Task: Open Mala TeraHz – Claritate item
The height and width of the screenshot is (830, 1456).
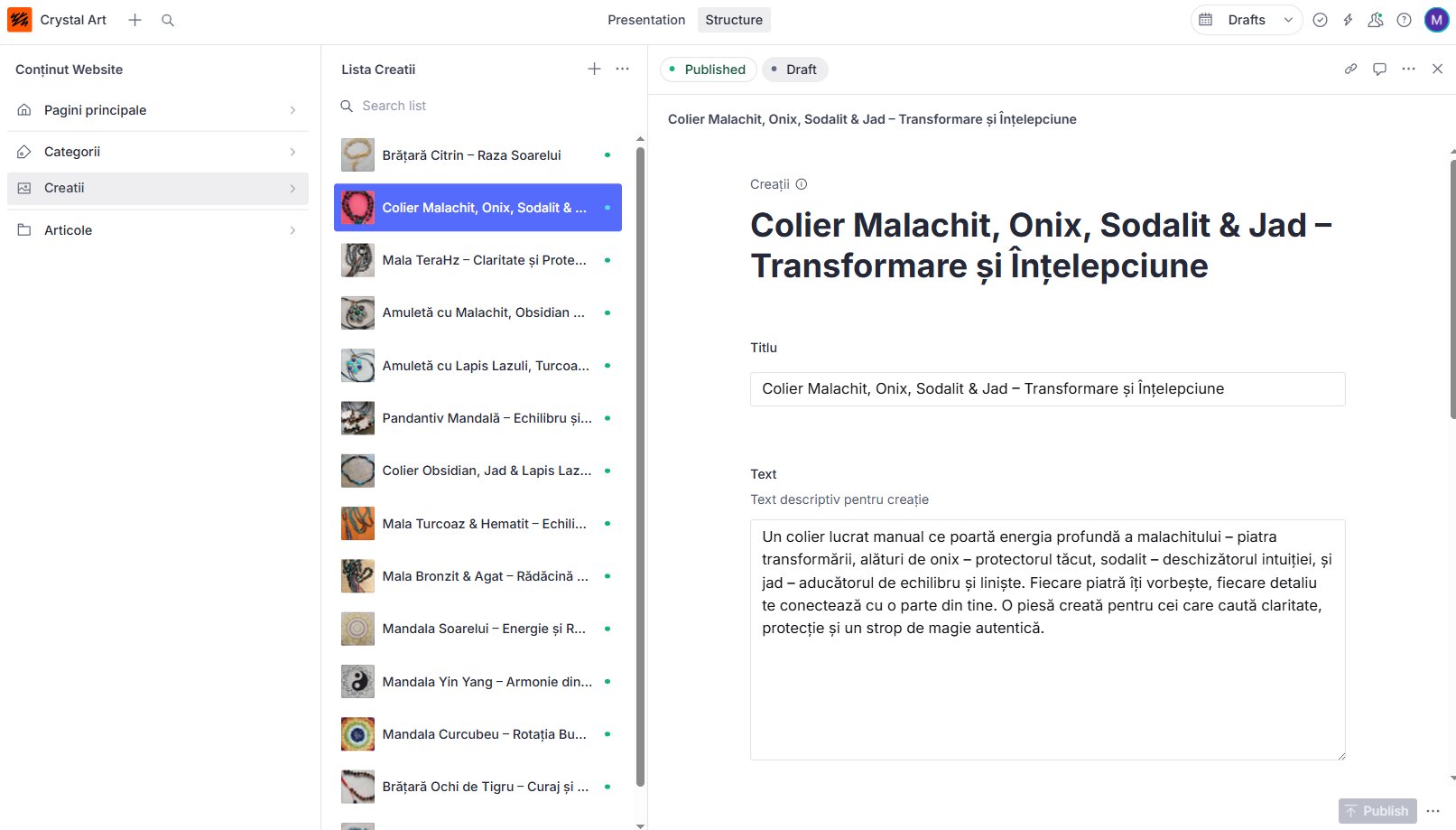Action: (478, 260)
